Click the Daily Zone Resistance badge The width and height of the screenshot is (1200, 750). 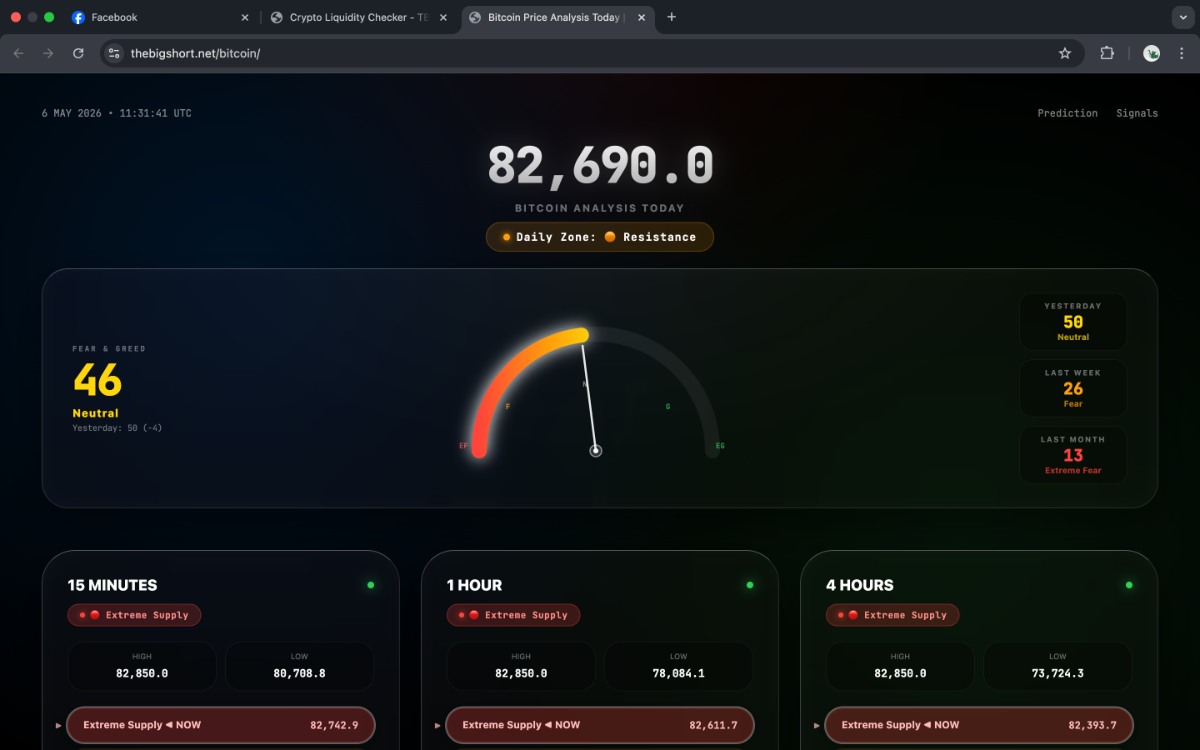pos(600,237)
